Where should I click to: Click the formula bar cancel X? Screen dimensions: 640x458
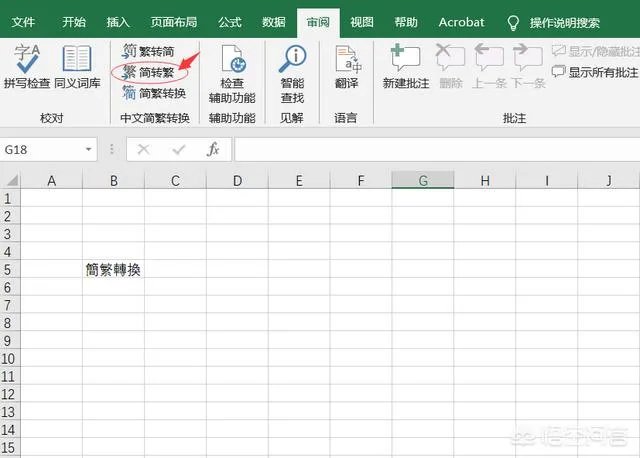[143, 149]
